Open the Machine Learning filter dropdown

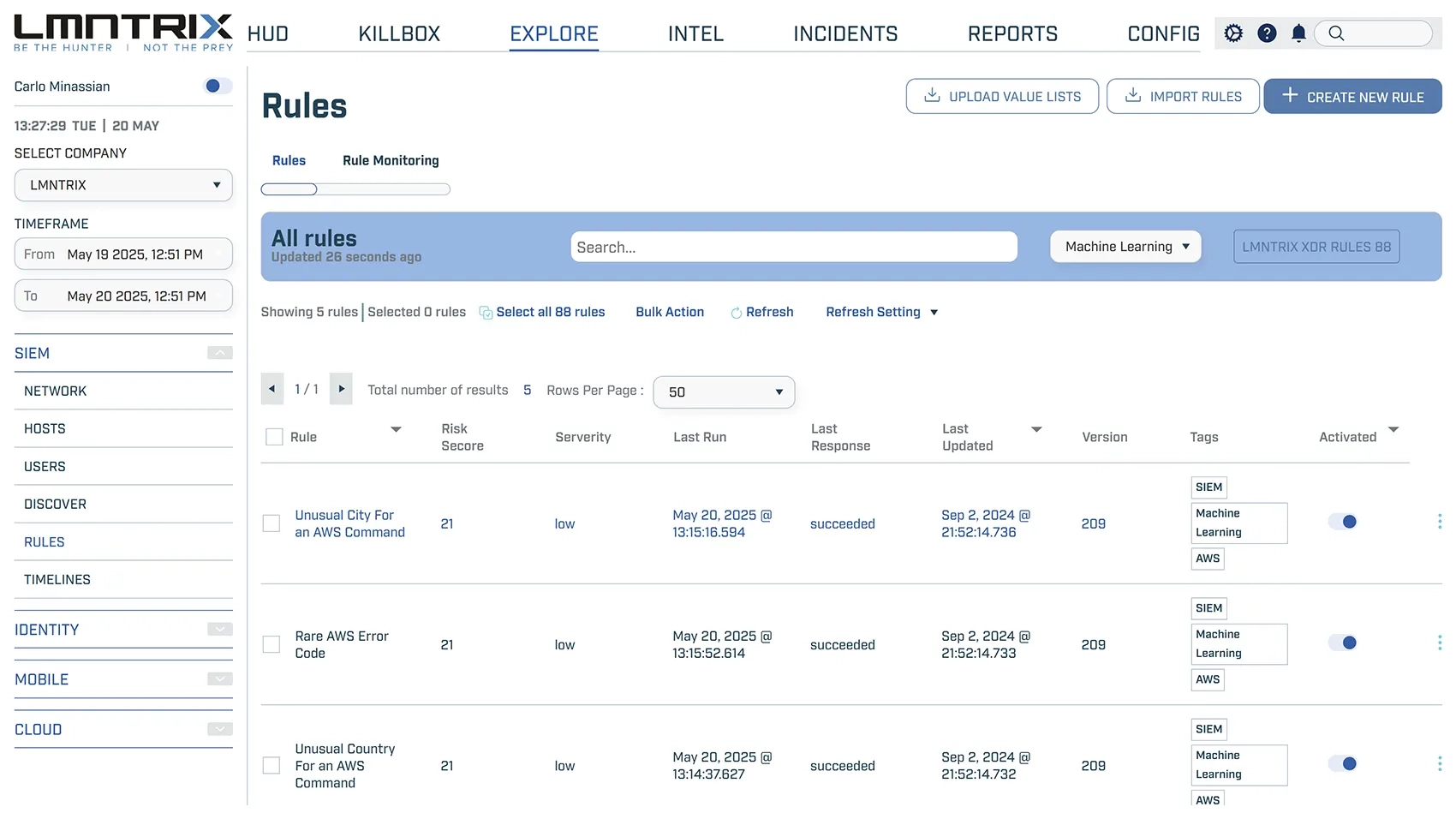tap(1126, 247)
